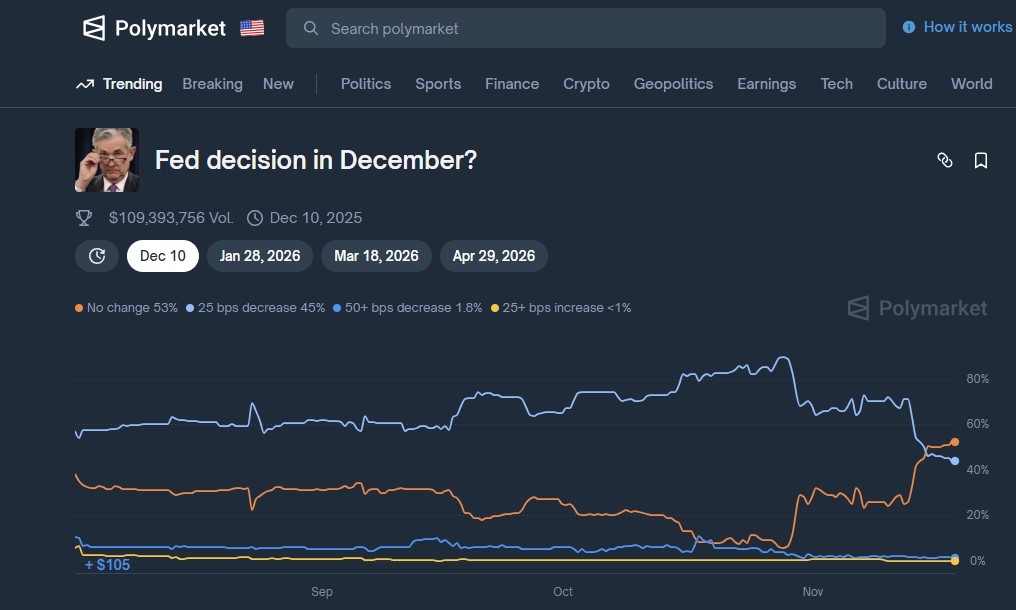Click the US flag icon
This screenshot has width=1016, height=610.
click(252, 28)
